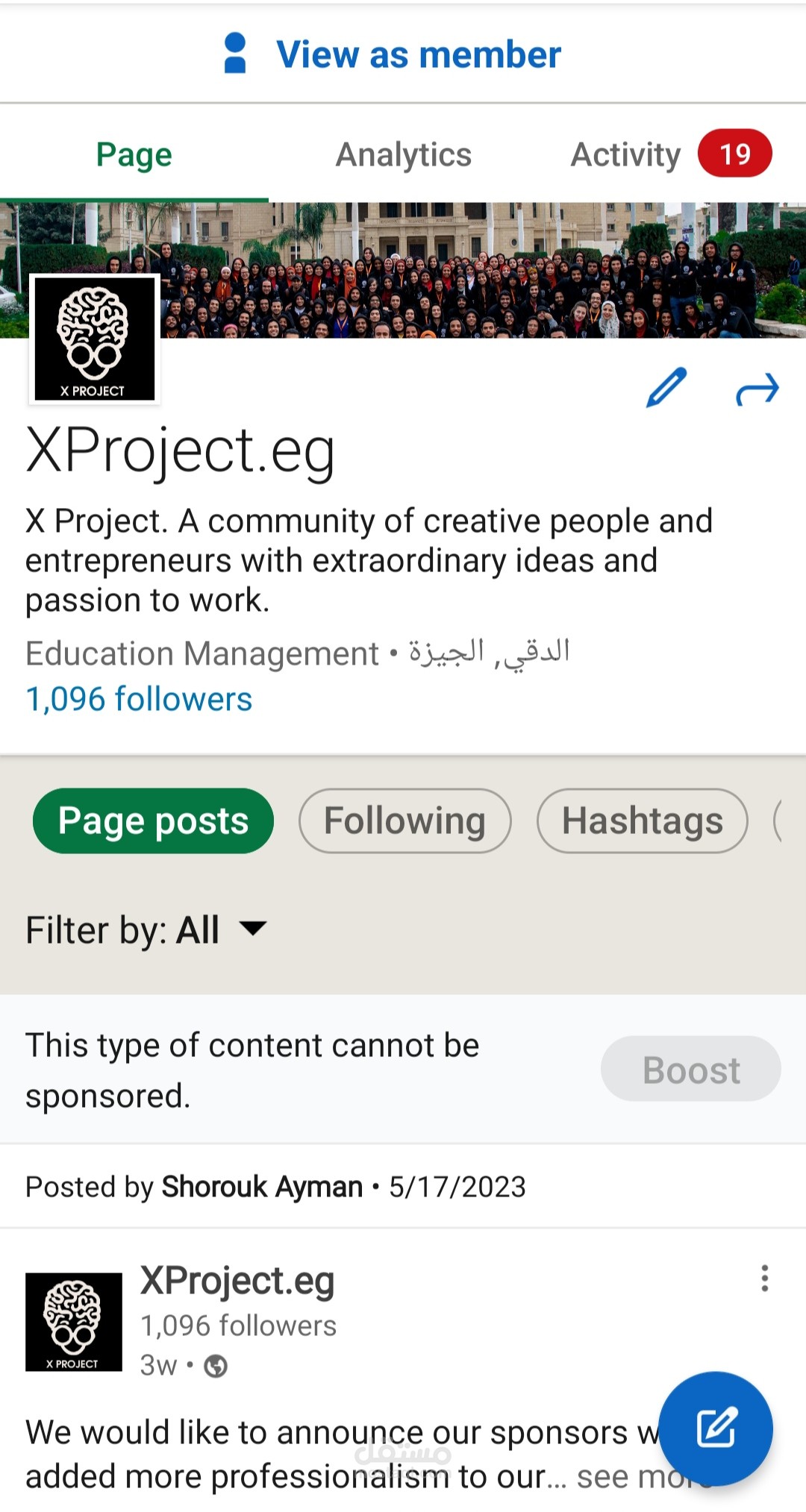The image size is (806, 1512).
Task: Tap the globe visibility icon on post
Action: click(216, 1366)
